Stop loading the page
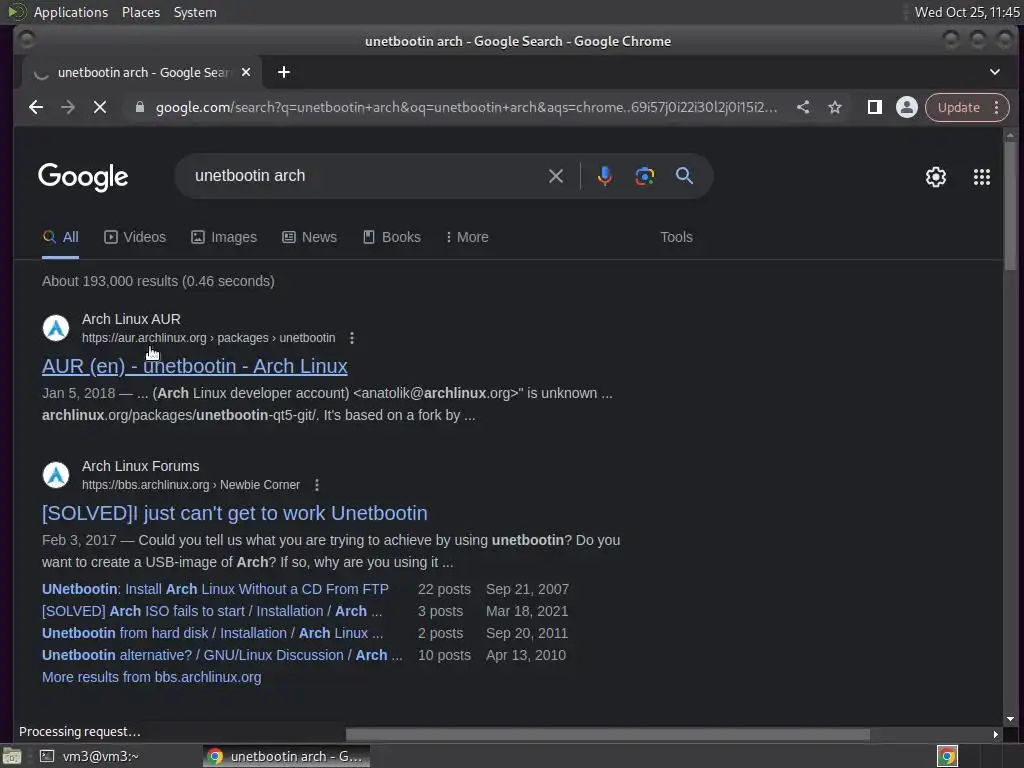Image resolution: width=1024 pixels, height=768 pixels. (100, 107)
